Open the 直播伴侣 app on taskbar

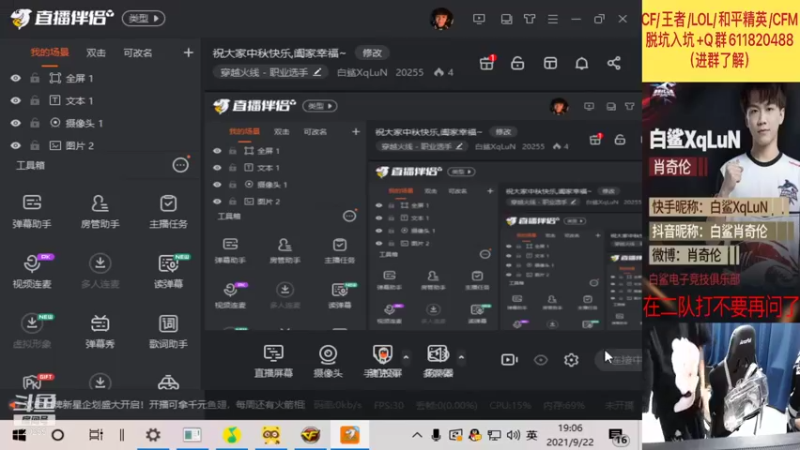[350, 435]
